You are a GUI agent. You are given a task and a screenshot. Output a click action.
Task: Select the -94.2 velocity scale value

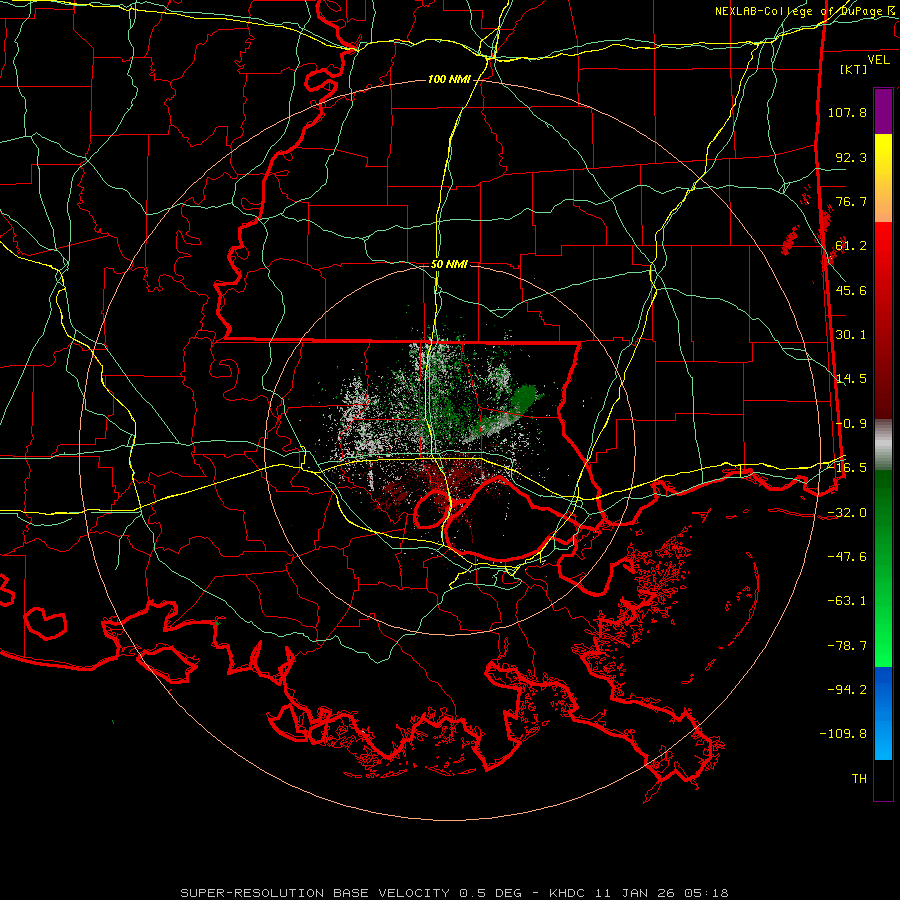(847, 690)
